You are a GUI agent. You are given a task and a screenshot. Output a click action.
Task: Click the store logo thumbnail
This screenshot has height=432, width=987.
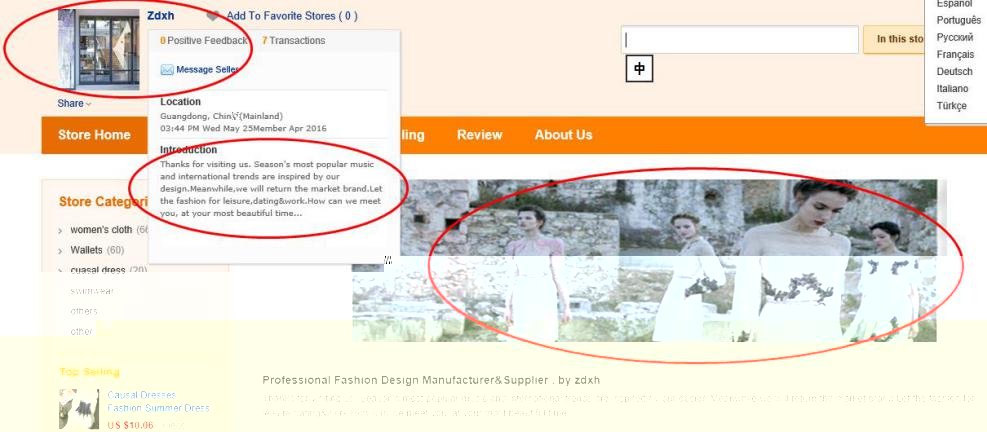[99, 50]
